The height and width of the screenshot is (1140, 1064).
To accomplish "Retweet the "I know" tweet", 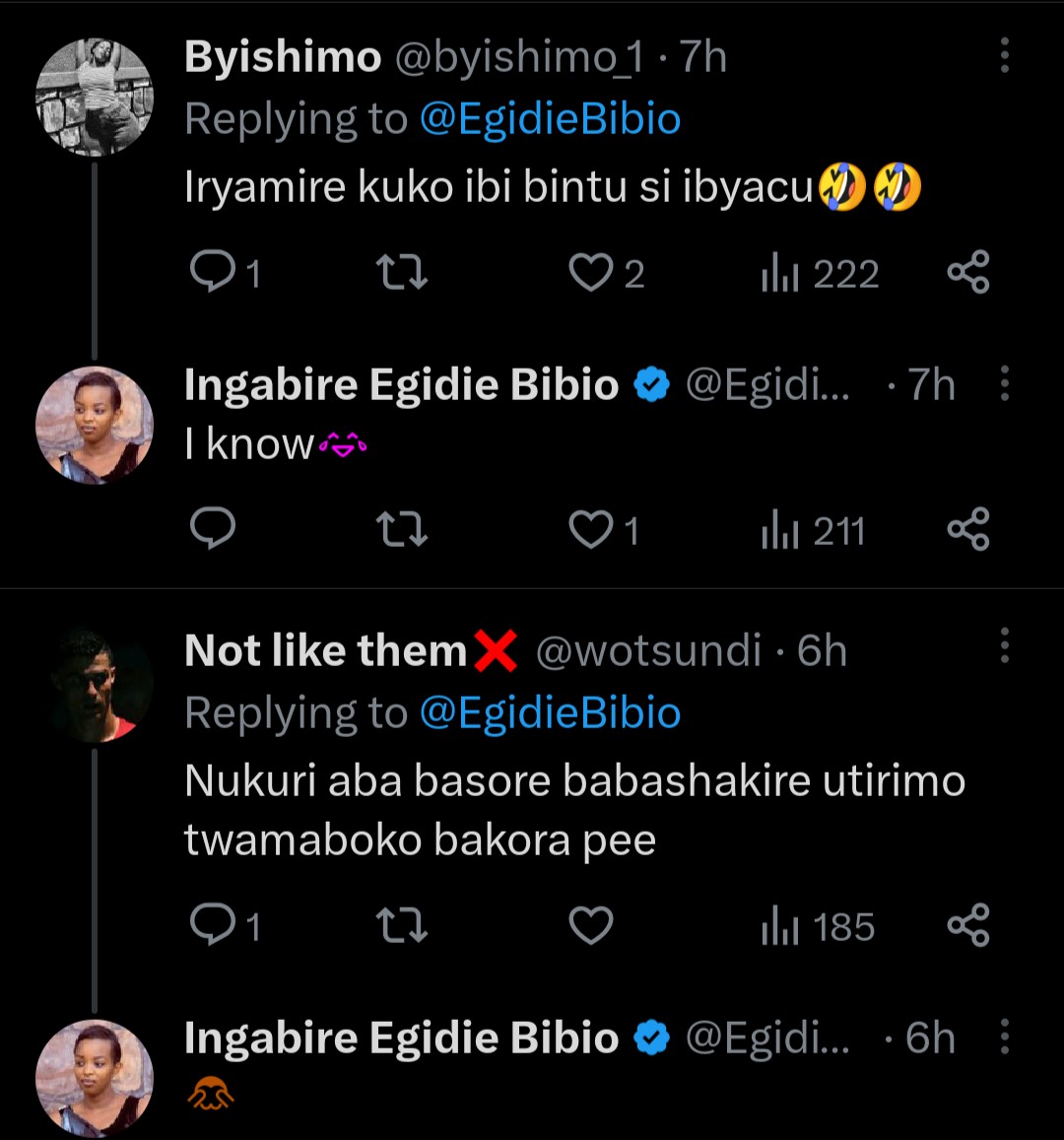I will point(402,530).
